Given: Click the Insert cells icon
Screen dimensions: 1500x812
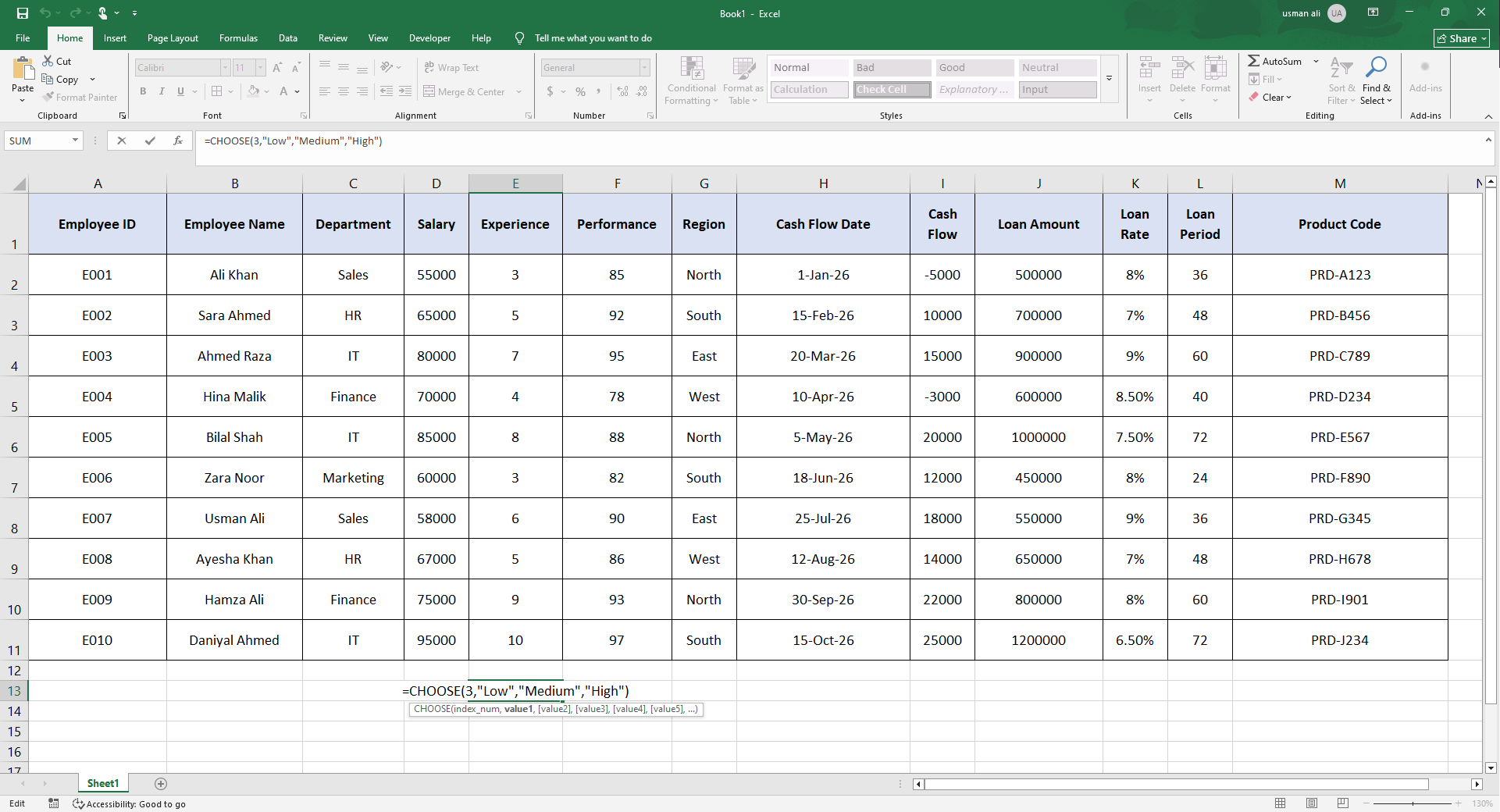Looking at the screenshot, I should 1149,69.
